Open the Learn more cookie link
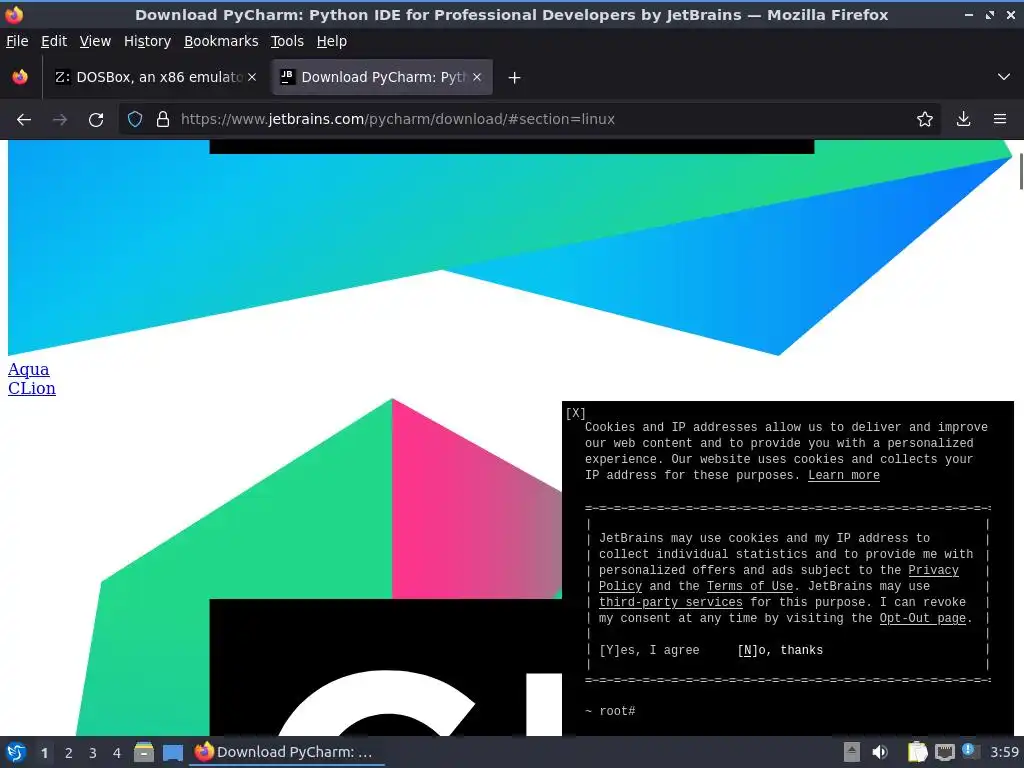1024x768 pixels. coord(844,475)
